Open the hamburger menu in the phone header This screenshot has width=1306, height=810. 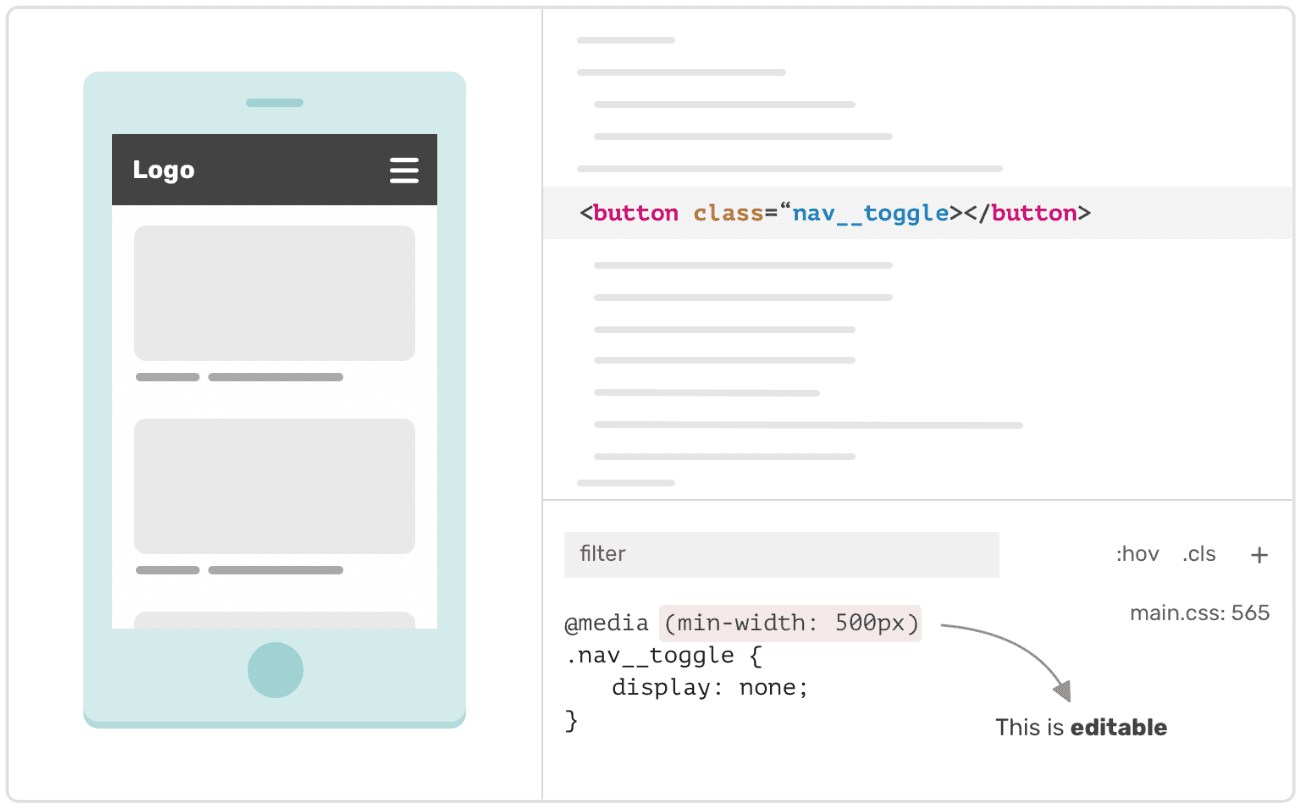click(404, 170)
